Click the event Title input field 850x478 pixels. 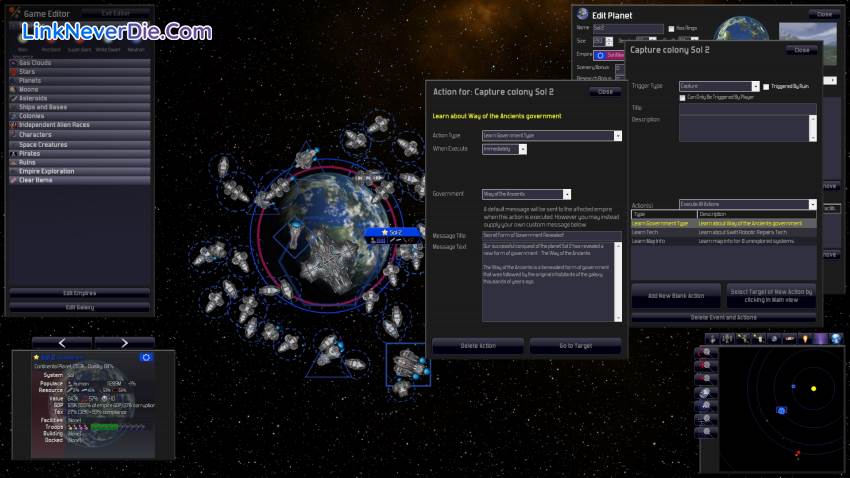pyautogui.click(x=748, y=108)
